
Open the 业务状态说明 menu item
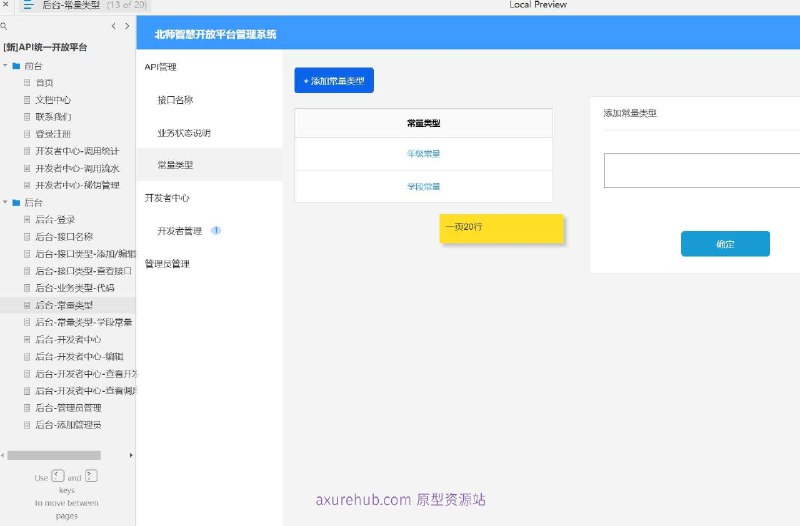[x=184, y=133]
